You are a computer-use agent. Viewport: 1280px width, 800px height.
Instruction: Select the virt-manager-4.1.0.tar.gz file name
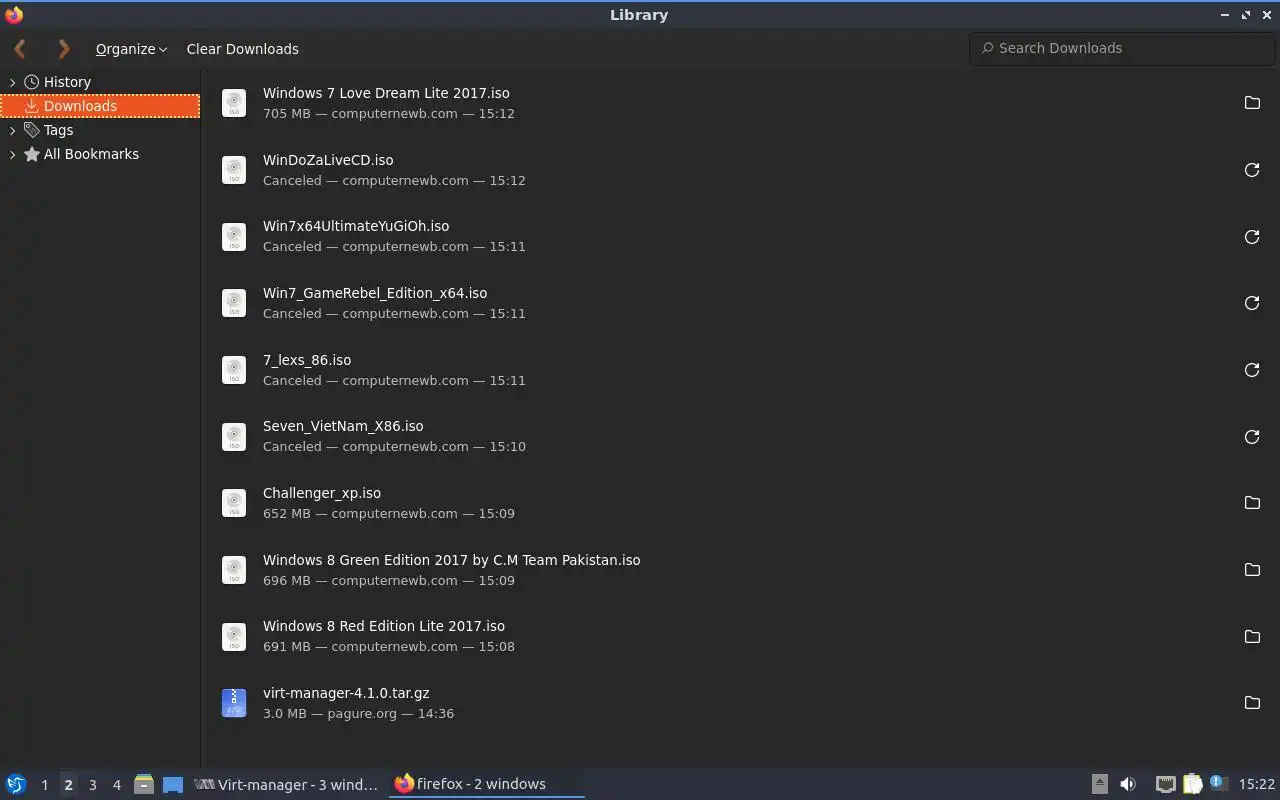click(x=346, y=693)
